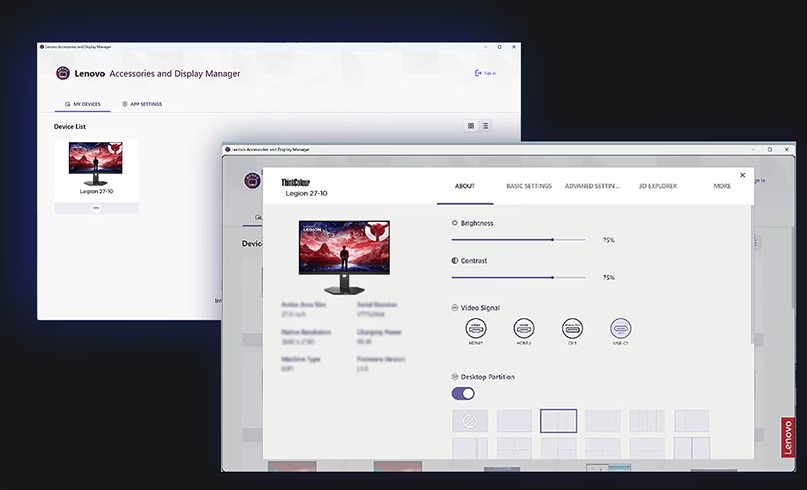The image size is (807, 490).
Task: Open the three-dot menu under Legion 27-10 card
Action: [x=96, y=208]
